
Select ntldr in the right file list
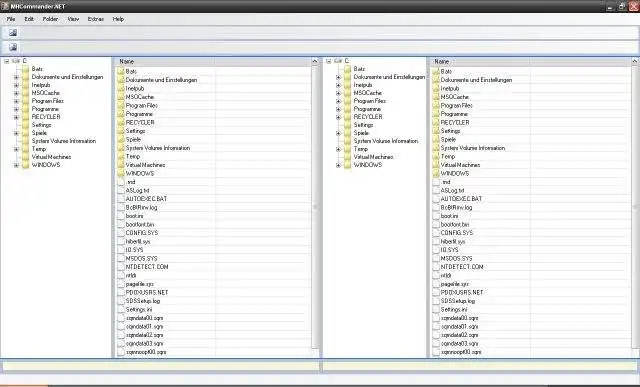(446, 276)
